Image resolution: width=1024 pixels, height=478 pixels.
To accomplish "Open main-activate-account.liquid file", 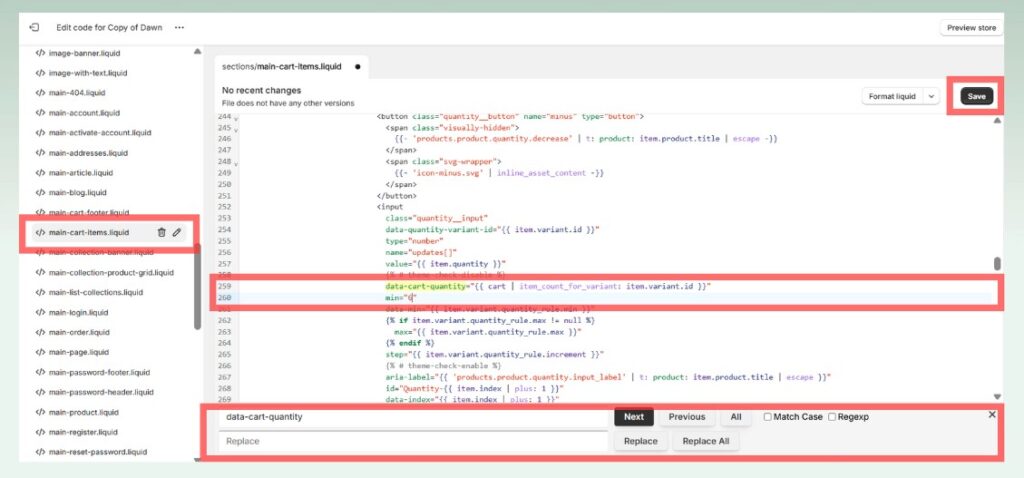I will [100, 133].
